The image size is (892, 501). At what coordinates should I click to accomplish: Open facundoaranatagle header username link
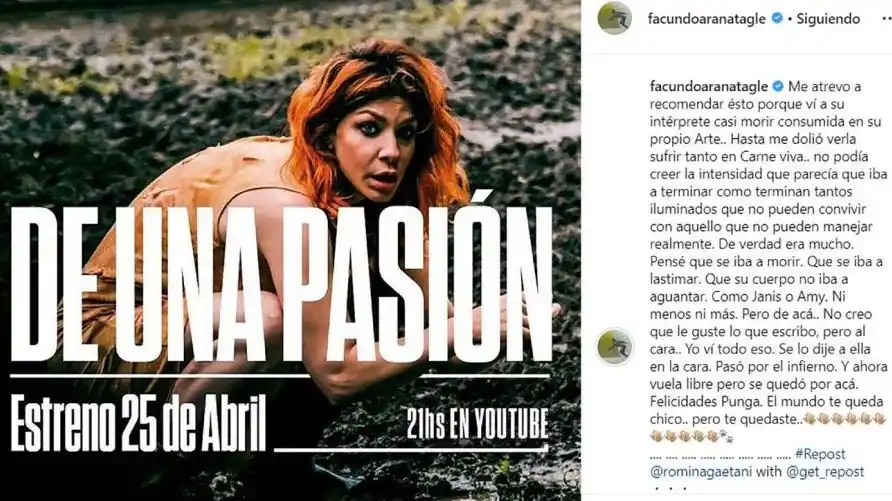tap(707, 18)
